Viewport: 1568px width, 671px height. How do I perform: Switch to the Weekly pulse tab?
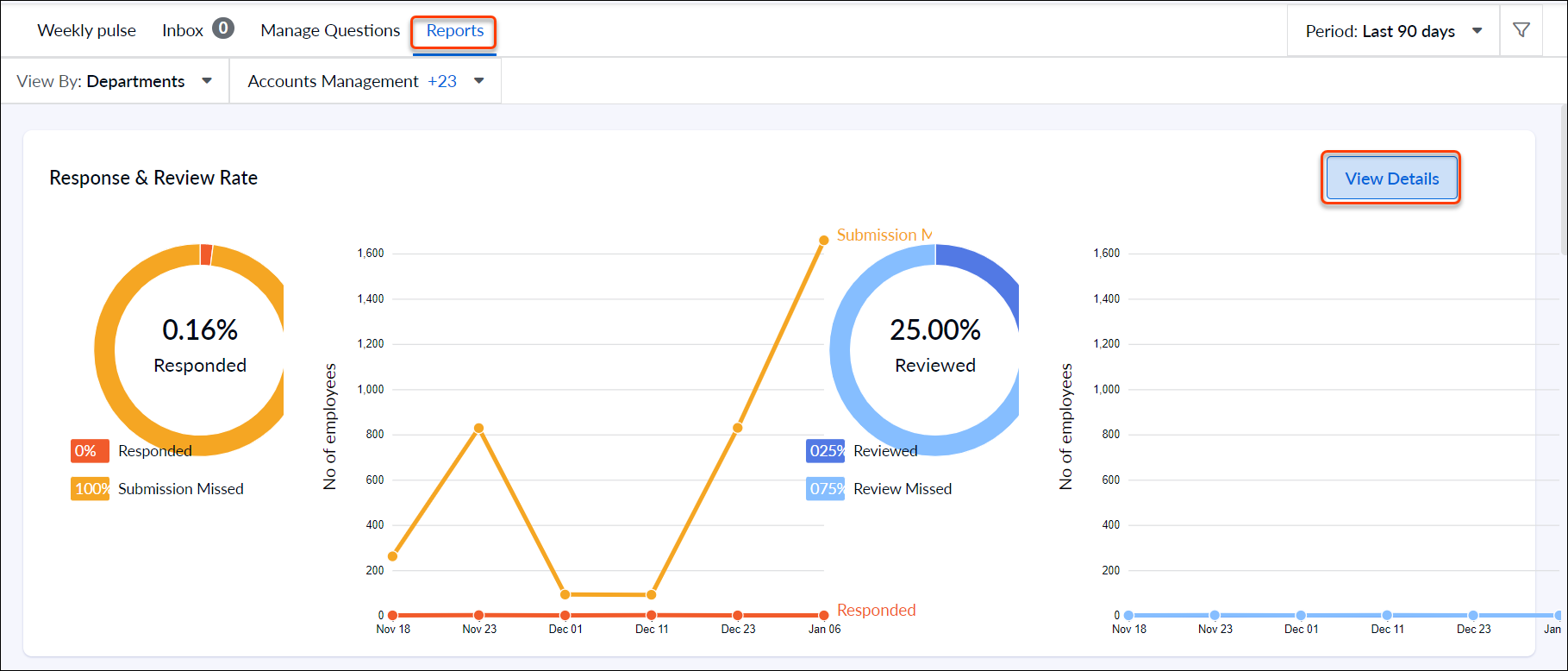point(87,30)
